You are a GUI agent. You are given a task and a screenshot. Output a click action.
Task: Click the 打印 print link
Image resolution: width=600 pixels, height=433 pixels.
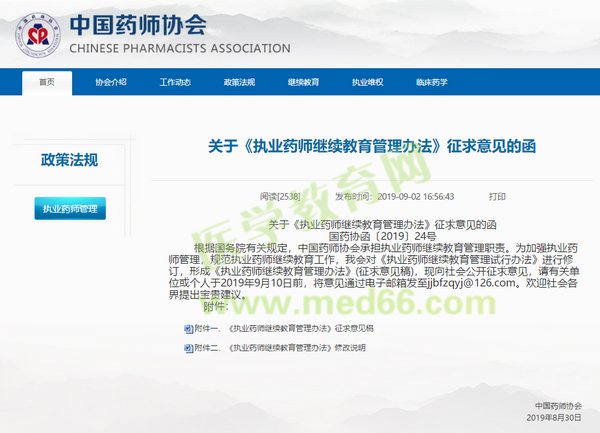point(497,197)
